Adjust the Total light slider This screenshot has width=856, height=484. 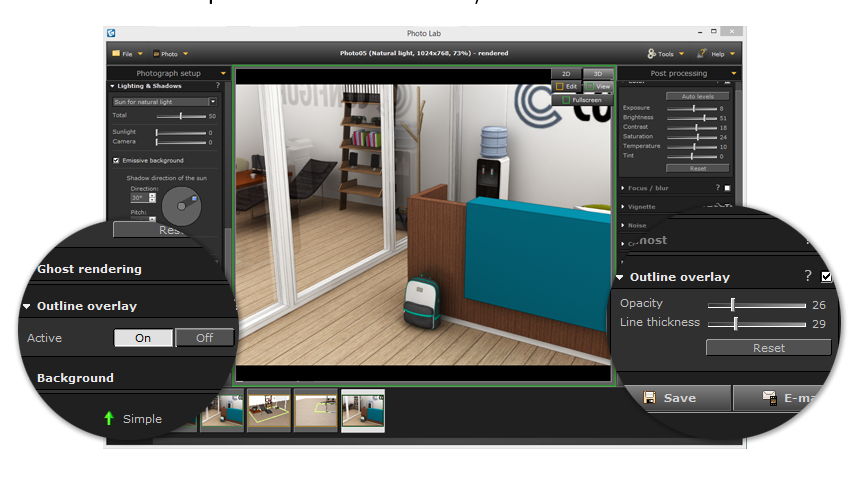tap(181, 116)
